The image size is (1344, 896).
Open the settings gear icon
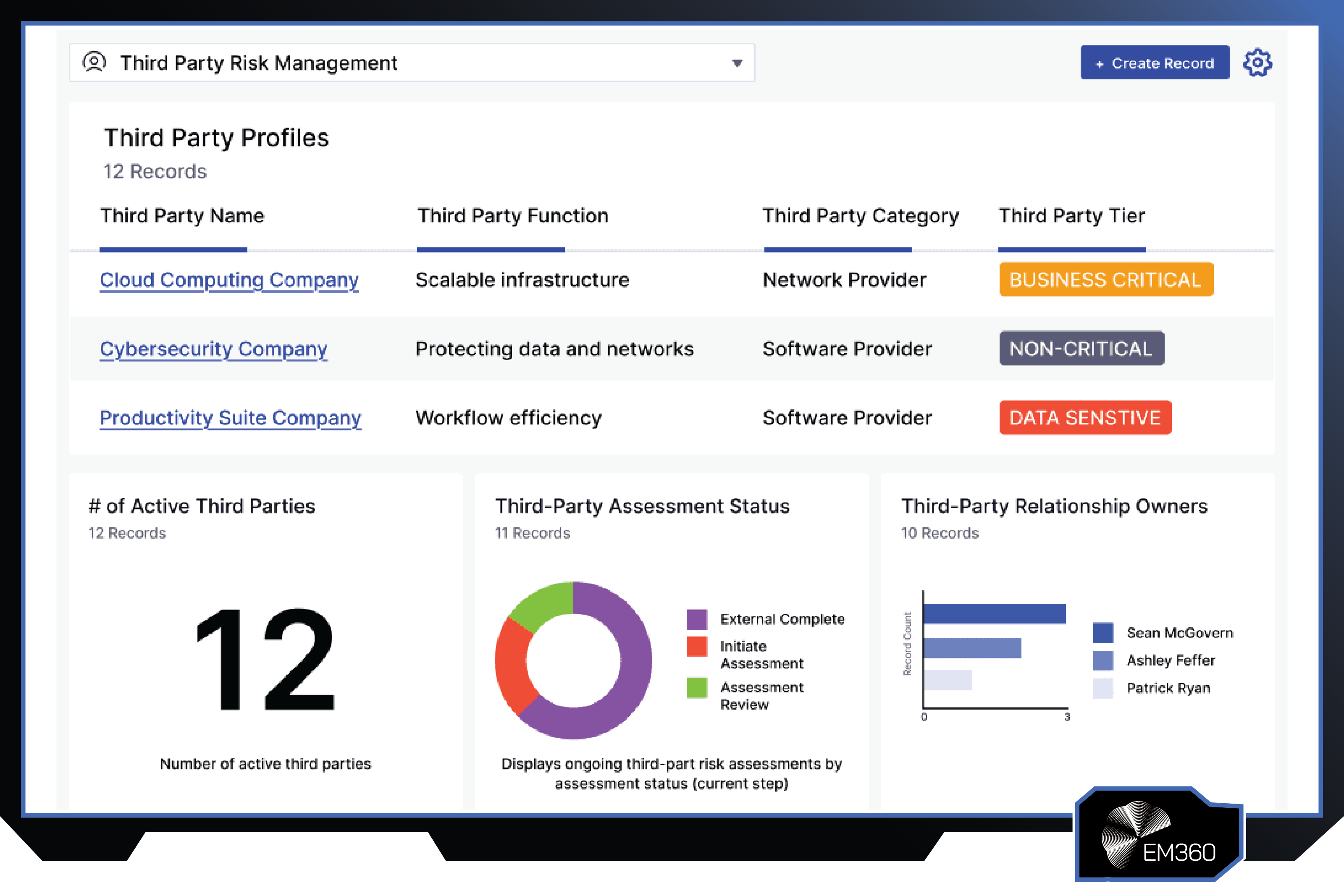[1257, 62]
